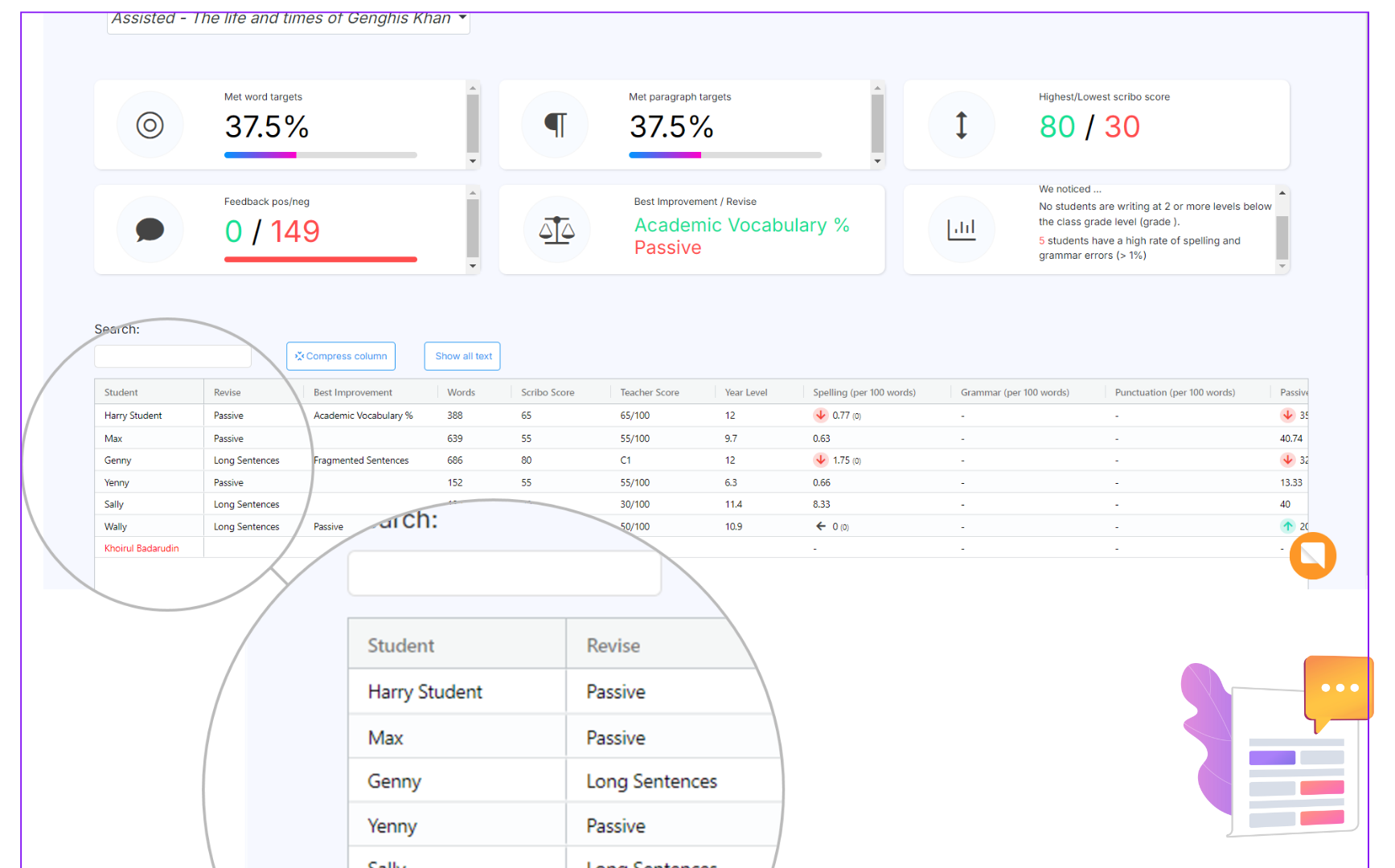
Task: Click the bar chart We noticed icon
Action: pyautogui.click(x=961, y=230)
